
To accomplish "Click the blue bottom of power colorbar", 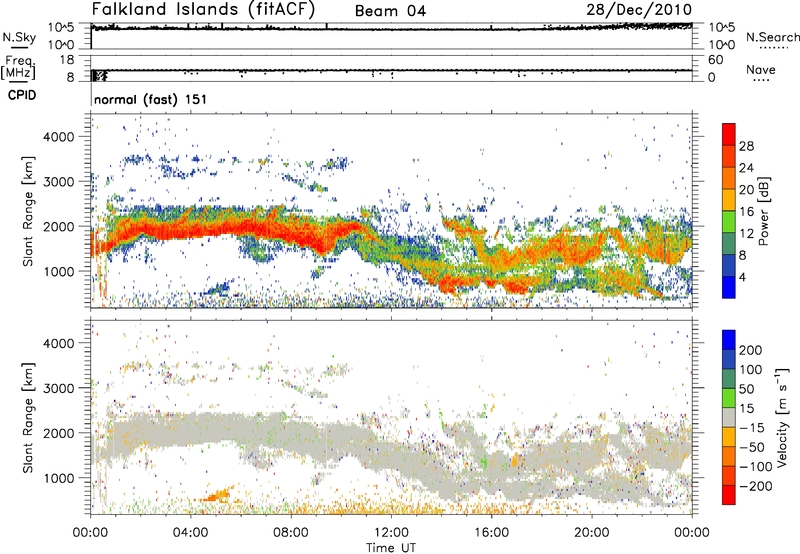I will pyautogui.click(x=729, y=287).
